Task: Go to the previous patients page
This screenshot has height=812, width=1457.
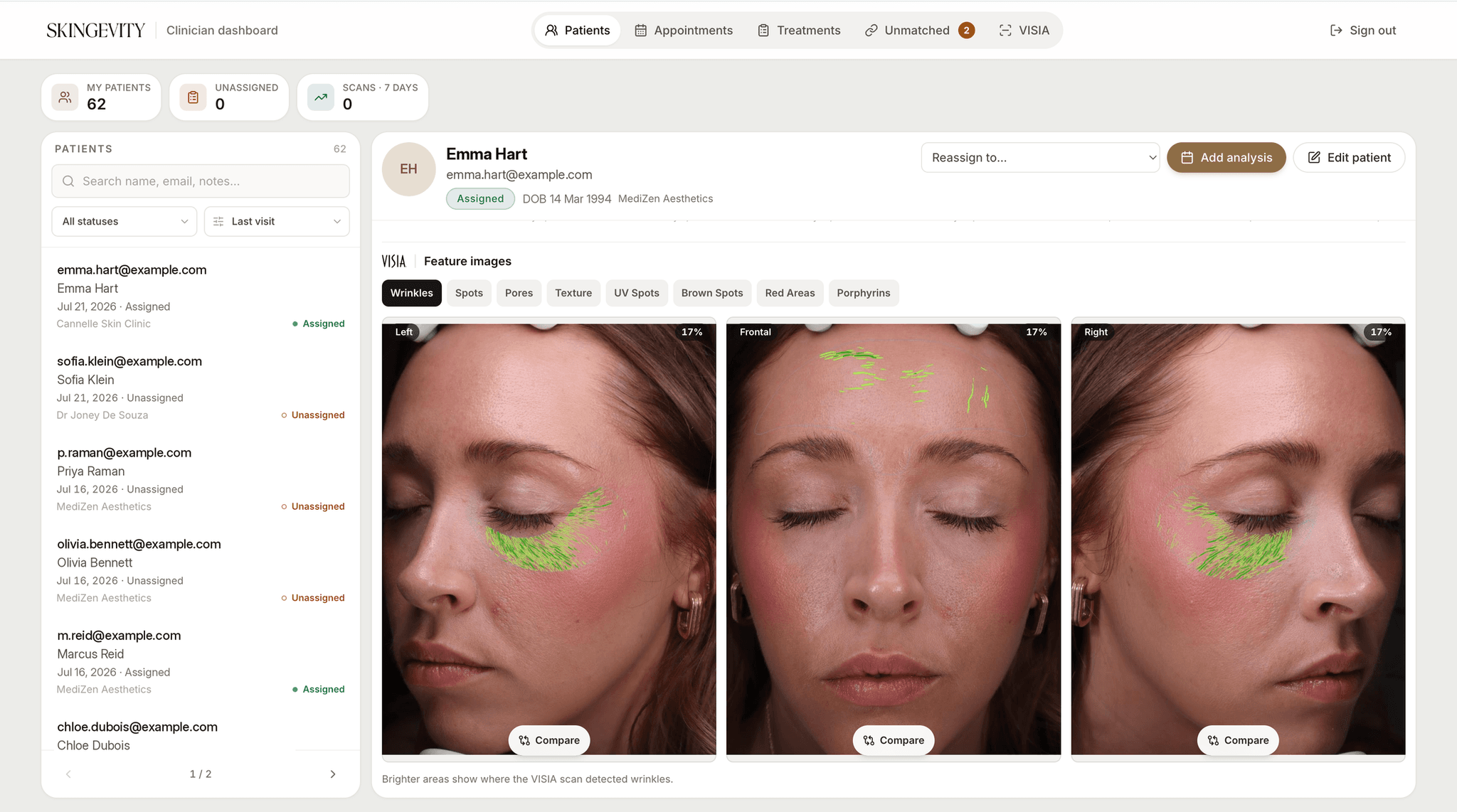Action: click(68, 774)
